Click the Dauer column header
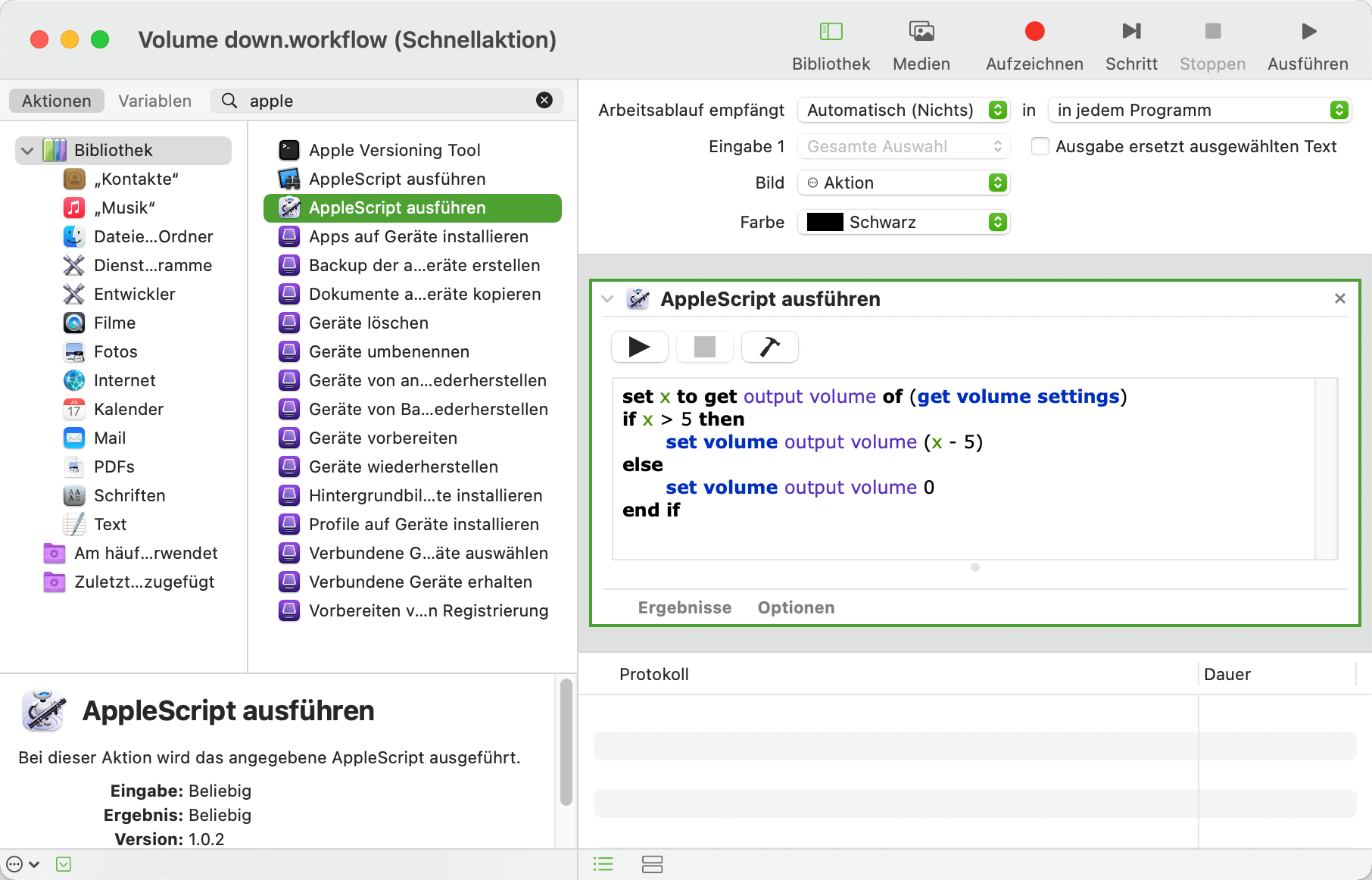Image resolution: width=1372 pixels, height=880 pixels. pyautogui.click(x=1227, y=675)
